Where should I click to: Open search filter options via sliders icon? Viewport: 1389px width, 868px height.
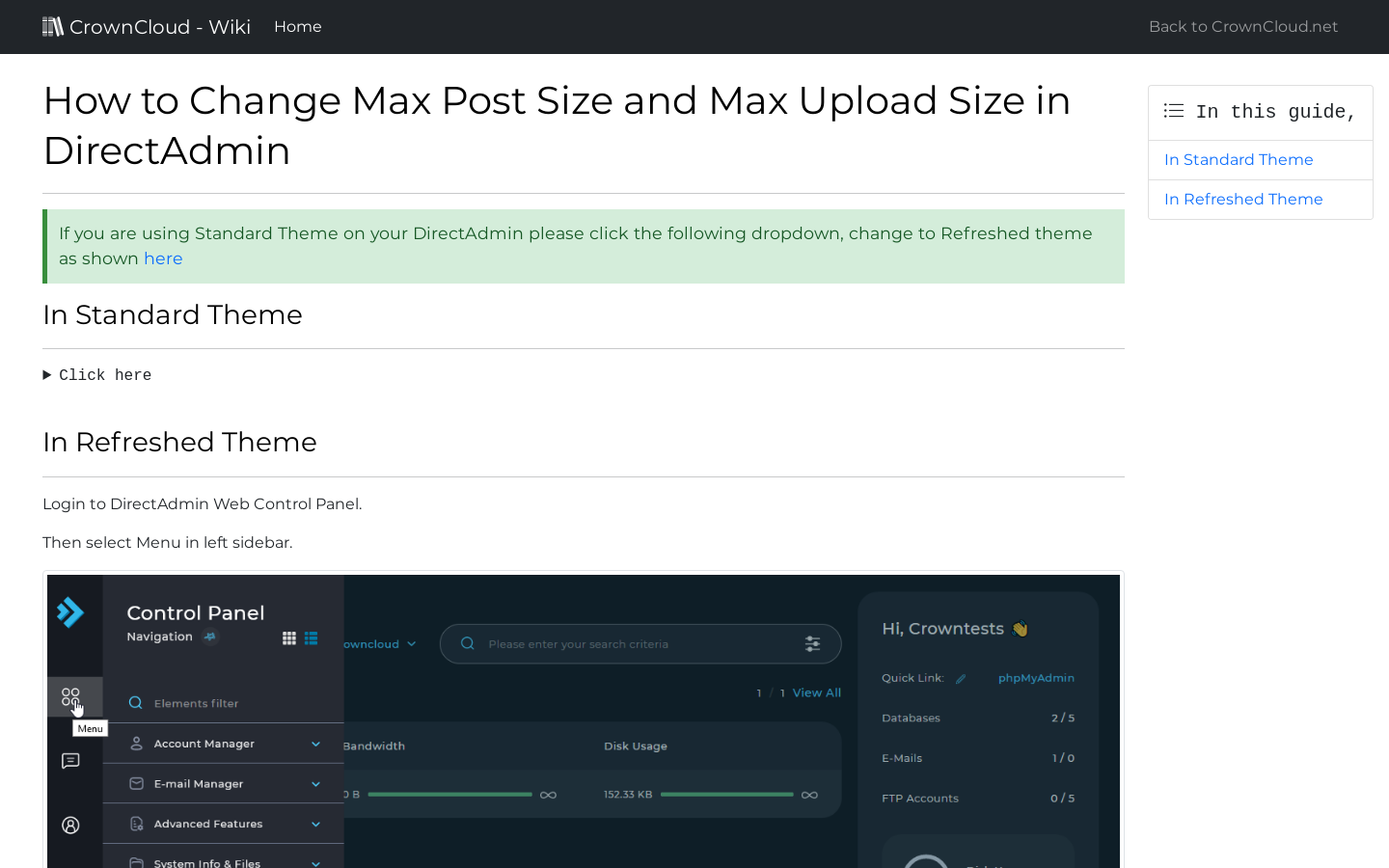[x=812, y=643]
